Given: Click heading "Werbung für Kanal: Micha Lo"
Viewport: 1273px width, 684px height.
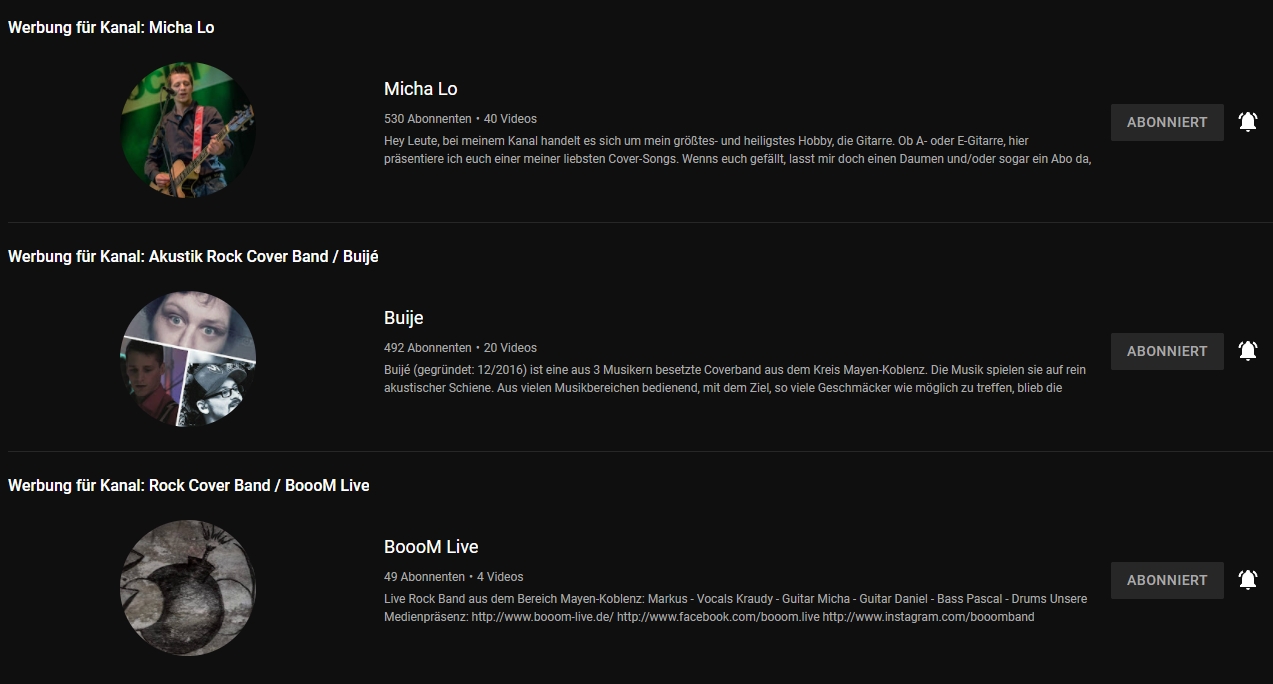Looking at the screenshot, I should [111, 28].
